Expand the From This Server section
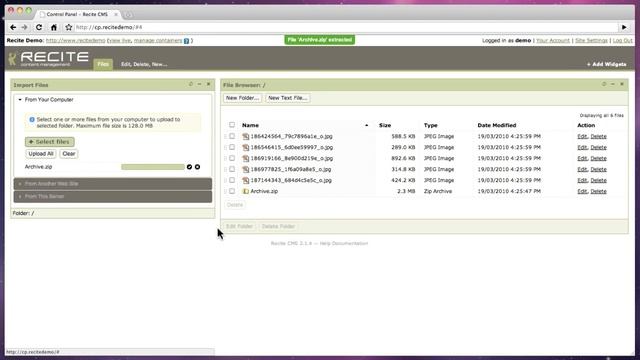 [x=113, y=197]
